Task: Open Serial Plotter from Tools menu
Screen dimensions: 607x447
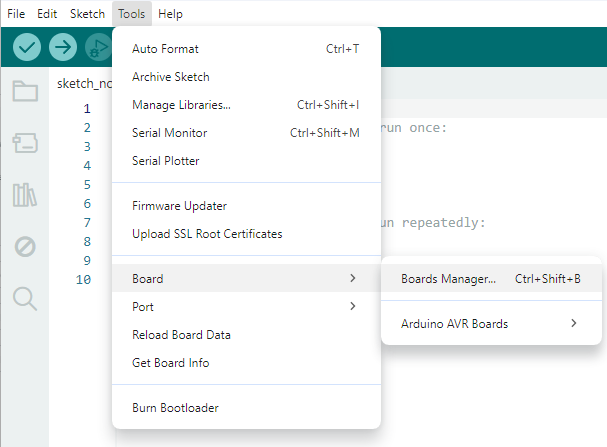Action: click(x=165, y=161)
